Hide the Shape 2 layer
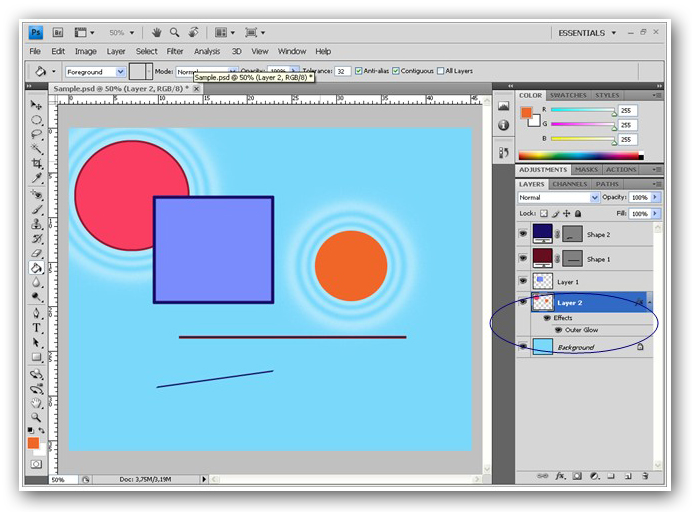Viewport: 692px width, 512px height. (x=522, y=234)
